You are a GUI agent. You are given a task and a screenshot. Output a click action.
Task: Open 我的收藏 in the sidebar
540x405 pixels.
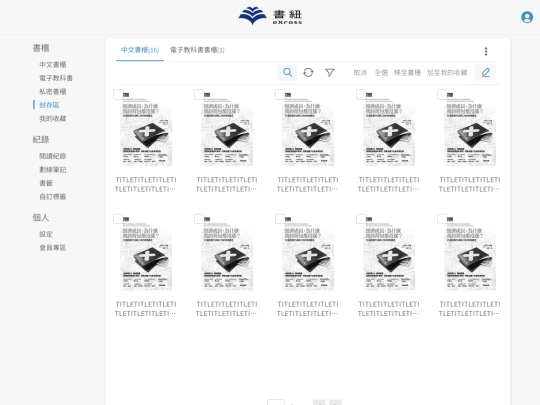coord(53,119)
